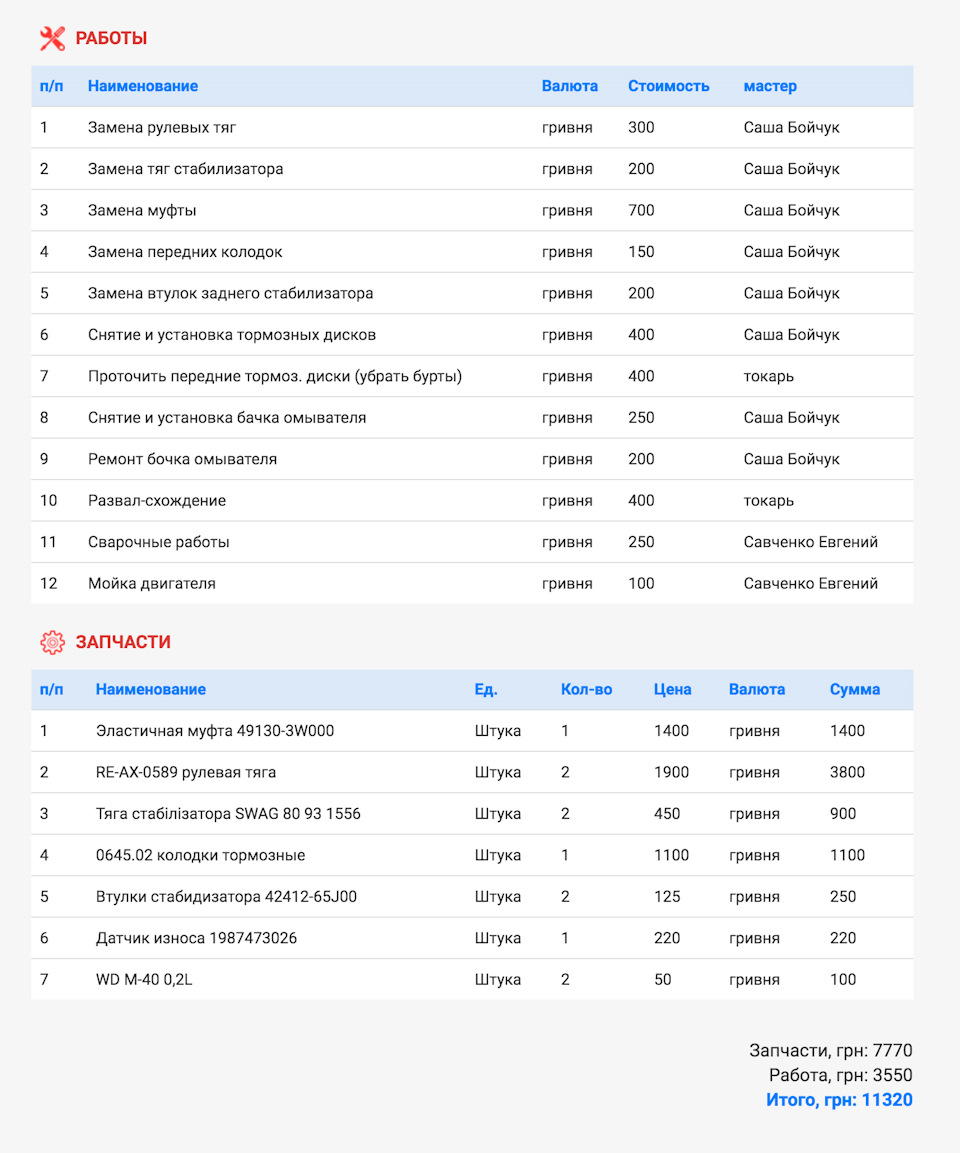Select Проточить передние тормоз. диски row
The height and width of the screenshot is (1153, 960).
[x=275, y=377]
